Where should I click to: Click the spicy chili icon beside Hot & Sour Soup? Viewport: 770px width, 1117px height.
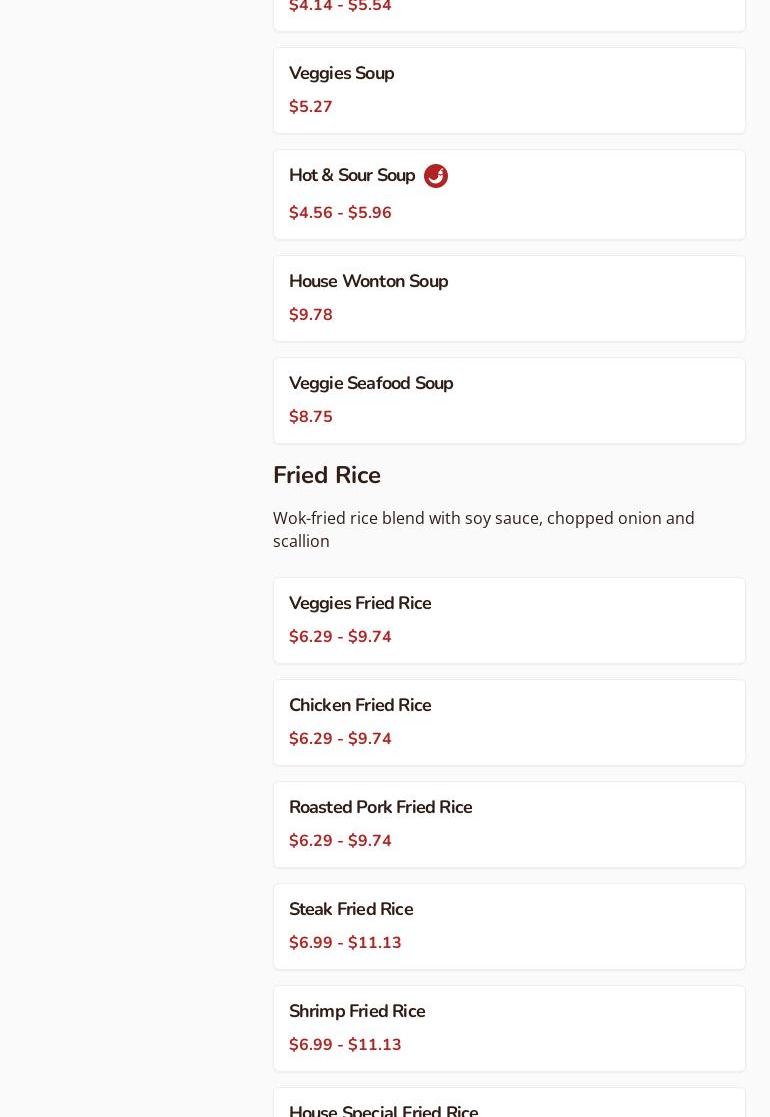[x=436, y=176]
